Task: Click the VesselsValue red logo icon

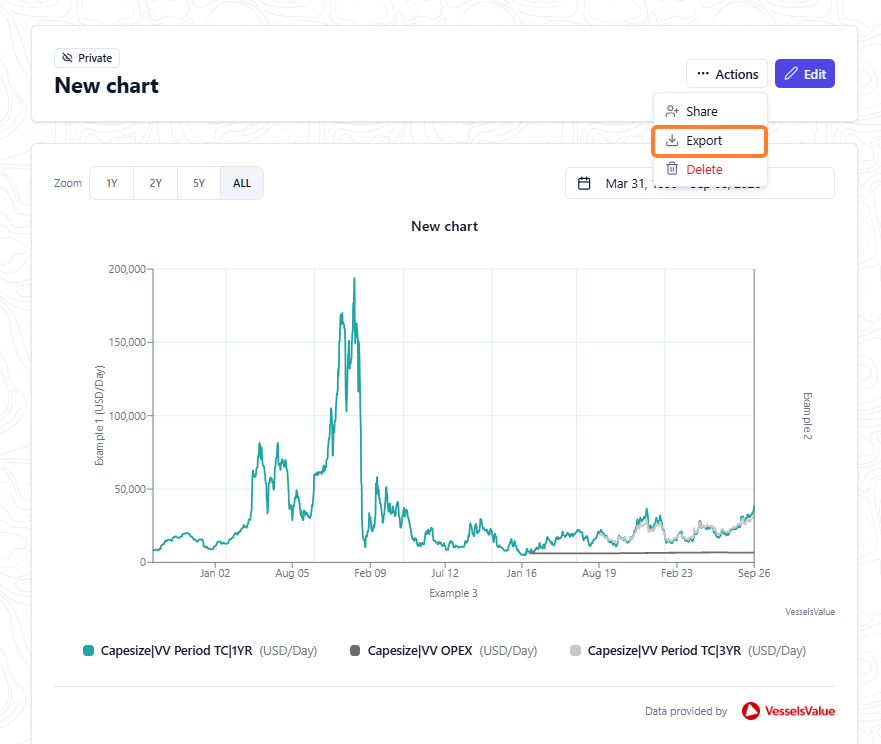Action: click(751, 711)
